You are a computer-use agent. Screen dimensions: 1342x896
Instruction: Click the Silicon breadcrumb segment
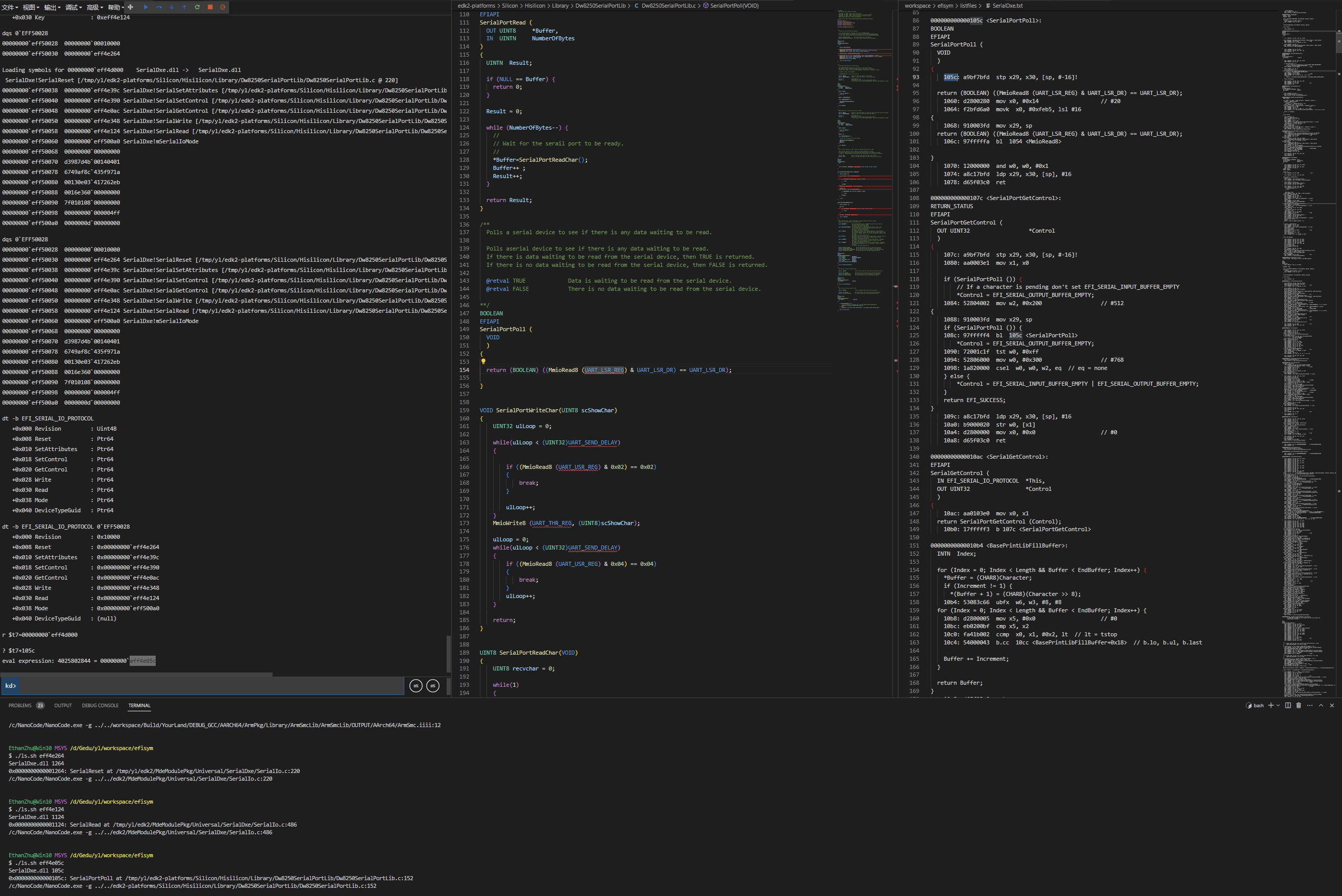(510, 6)
